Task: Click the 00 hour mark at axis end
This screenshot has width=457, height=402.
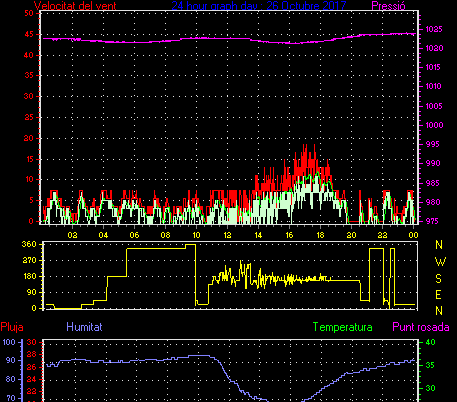Action: (x=413, y=235)
